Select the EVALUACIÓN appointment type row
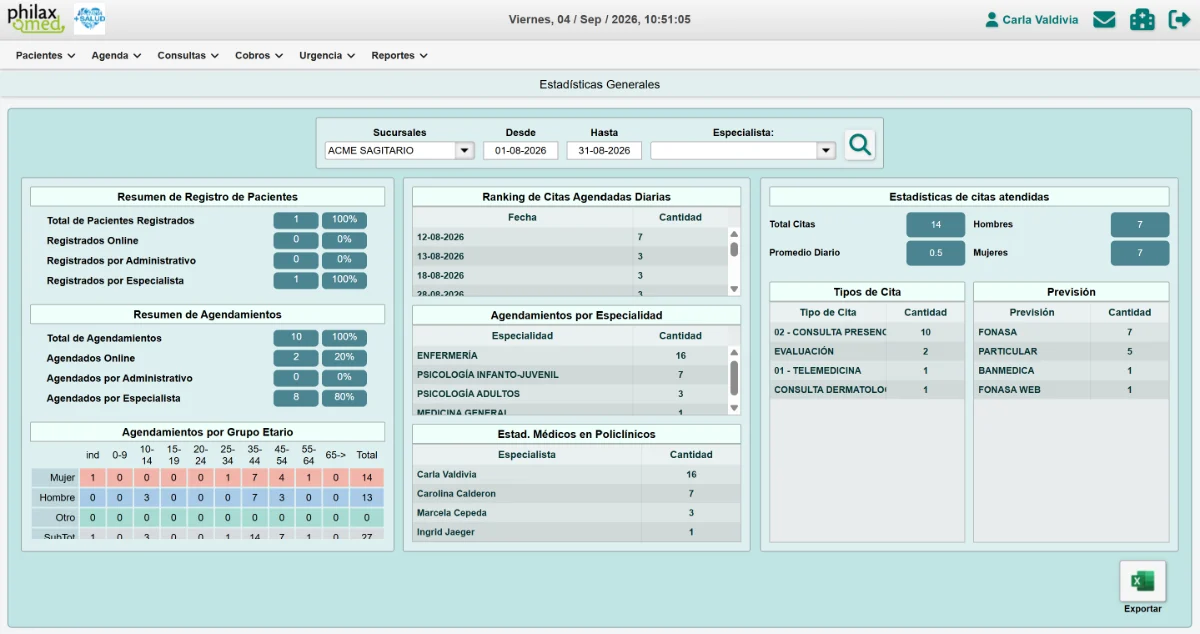Image resolution: width=1200 pixels, height=634 pixels. (x=867, y=351)
